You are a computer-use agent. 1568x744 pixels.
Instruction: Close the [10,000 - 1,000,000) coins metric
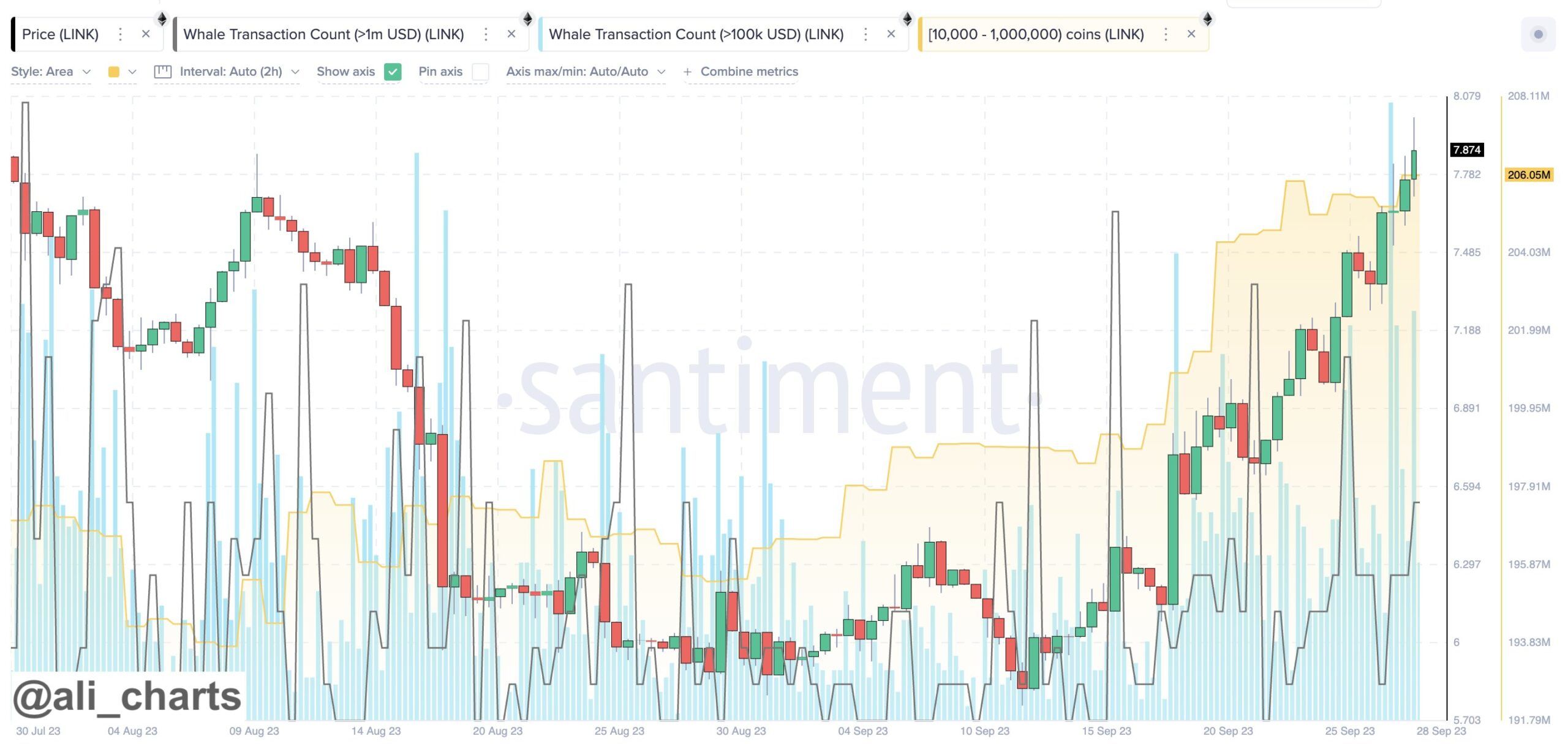tap(1191, 34)
